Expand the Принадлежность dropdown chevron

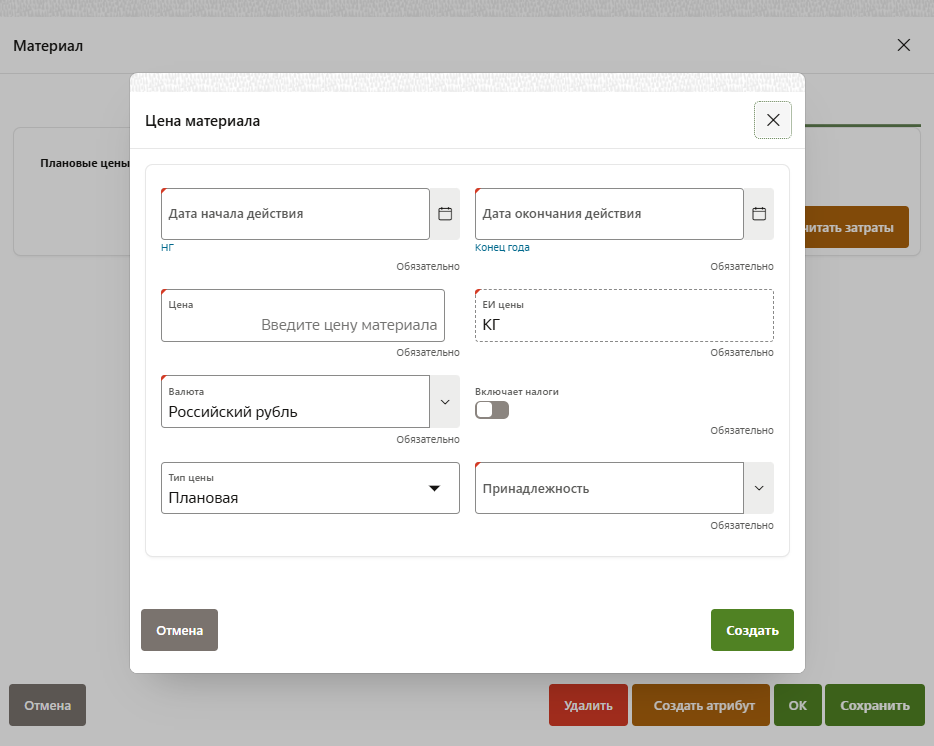pos(758,488)
